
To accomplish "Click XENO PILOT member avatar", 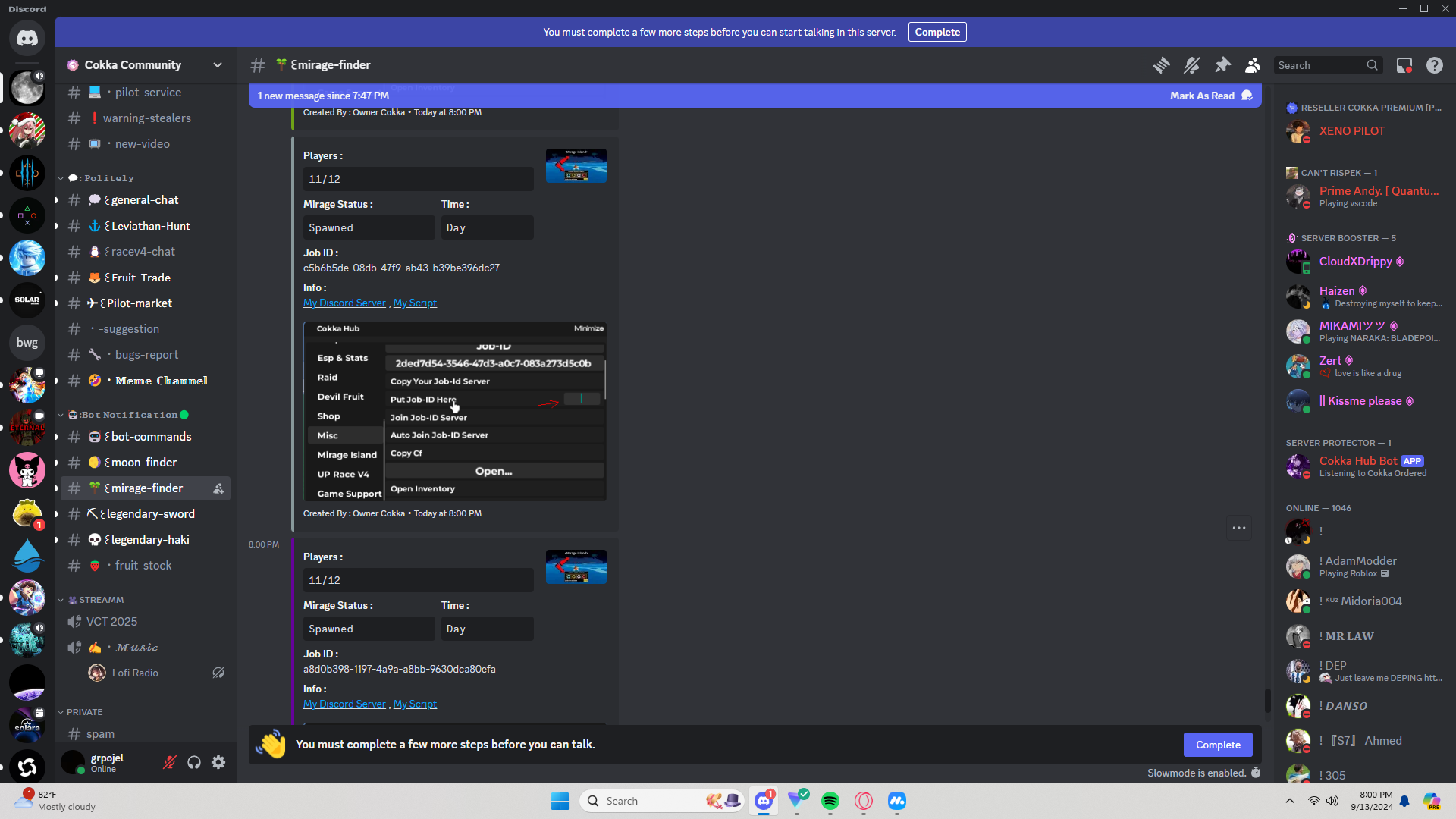I will coord(1298,131).
